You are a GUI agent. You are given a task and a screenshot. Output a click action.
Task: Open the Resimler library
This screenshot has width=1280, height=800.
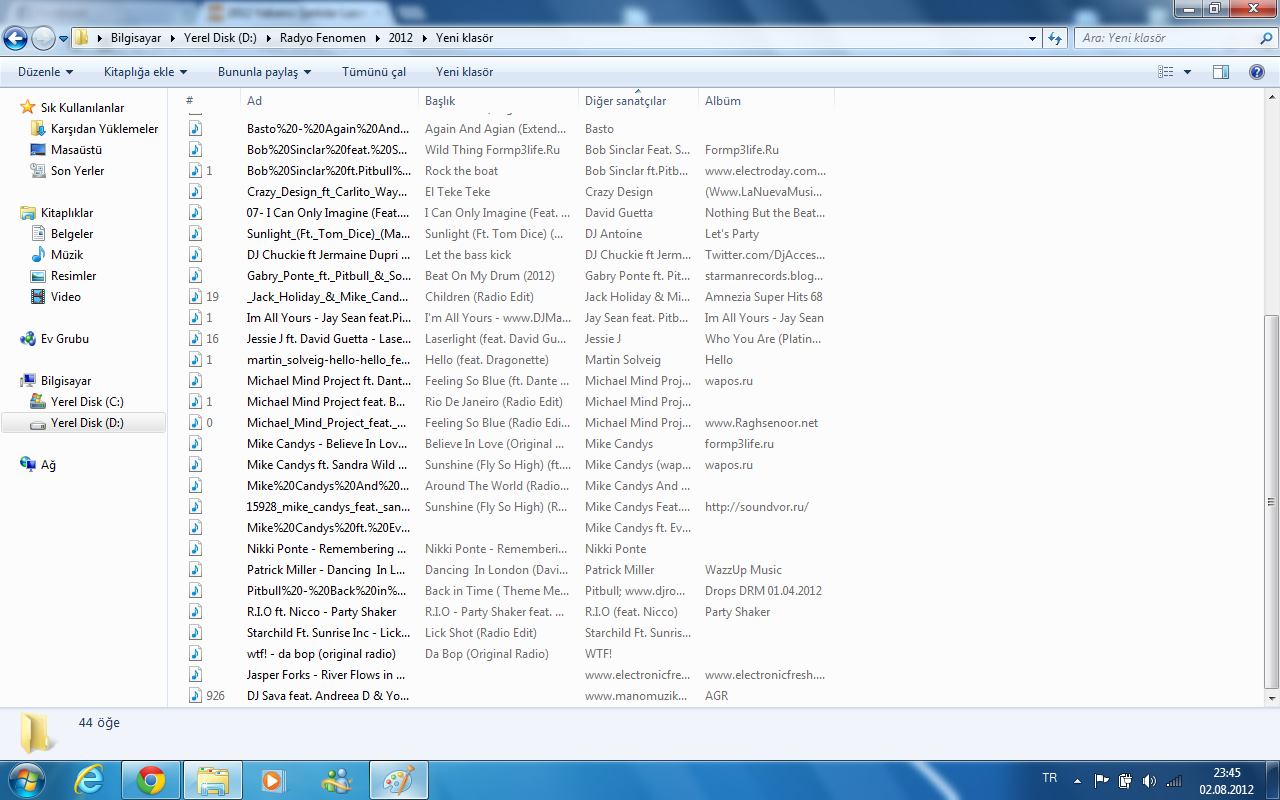coord(74,276)
